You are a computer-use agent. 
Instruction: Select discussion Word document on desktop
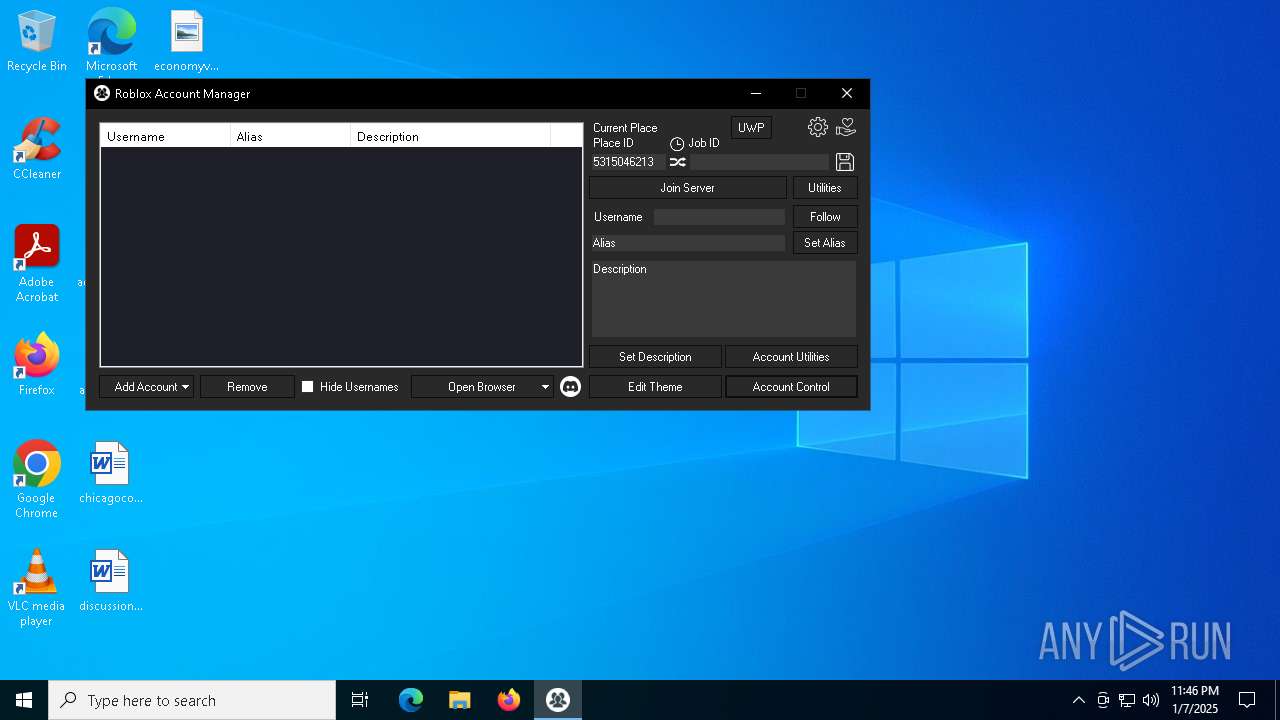pos(111,581)
